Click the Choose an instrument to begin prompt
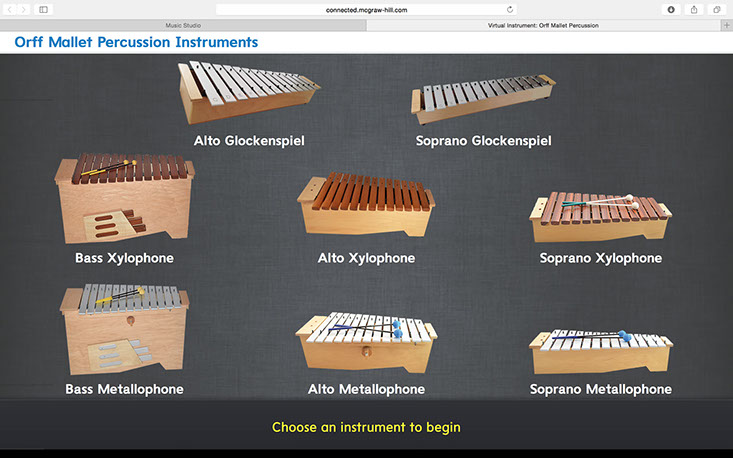The width and height of the screenshot is (733, 458). [366, 427]
